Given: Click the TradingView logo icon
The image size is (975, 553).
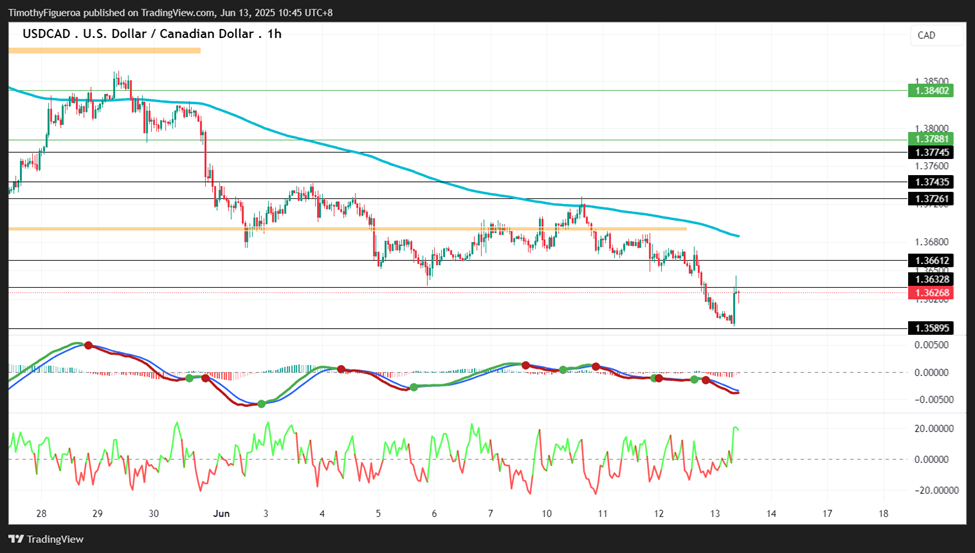Looking at the screenshot, I should (x=16, y=539).
